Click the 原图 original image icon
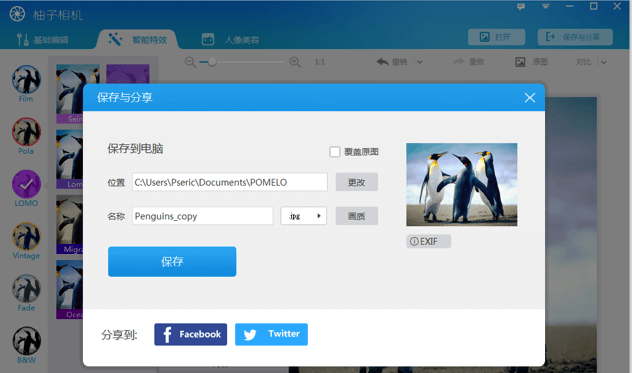The image size is (632, 373). pos(520,62)
